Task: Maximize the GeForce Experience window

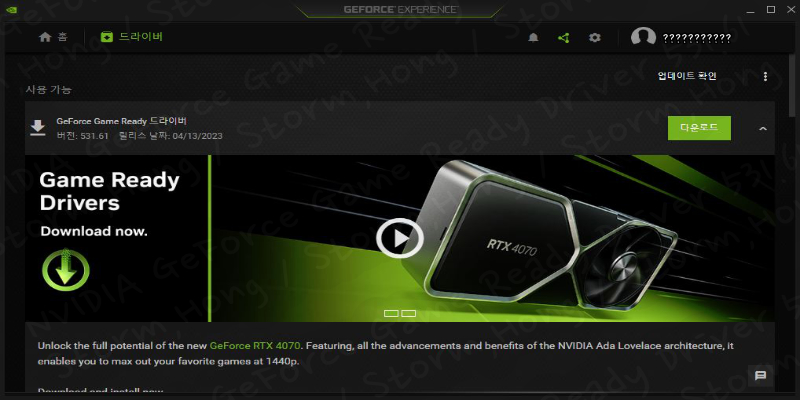Action: 770,10
